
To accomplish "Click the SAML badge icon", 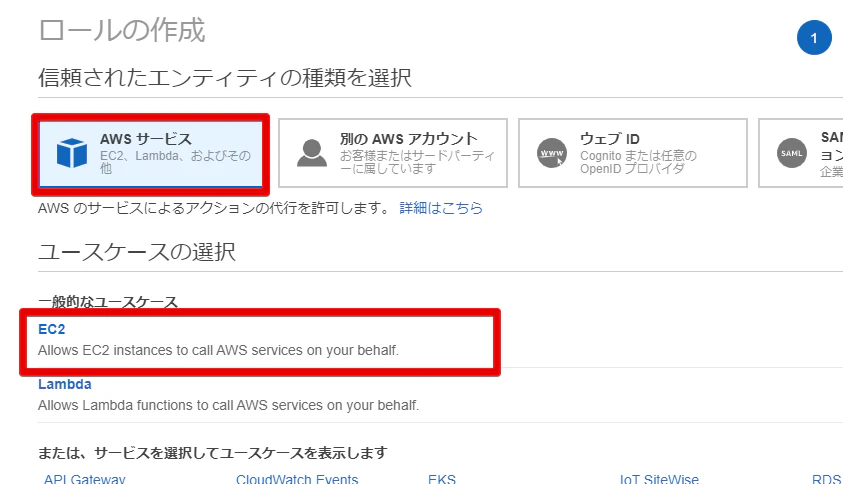I will (x=791, y=153).
